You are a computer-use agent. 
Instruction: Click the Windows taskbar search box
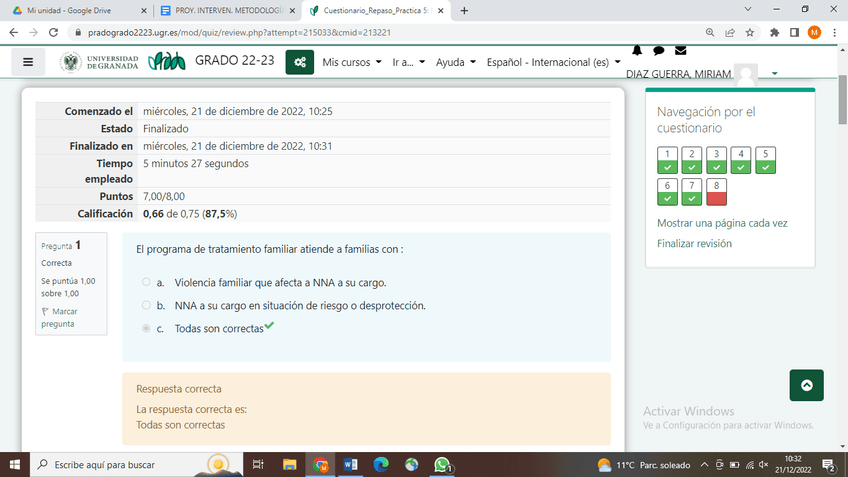[136, 465]
